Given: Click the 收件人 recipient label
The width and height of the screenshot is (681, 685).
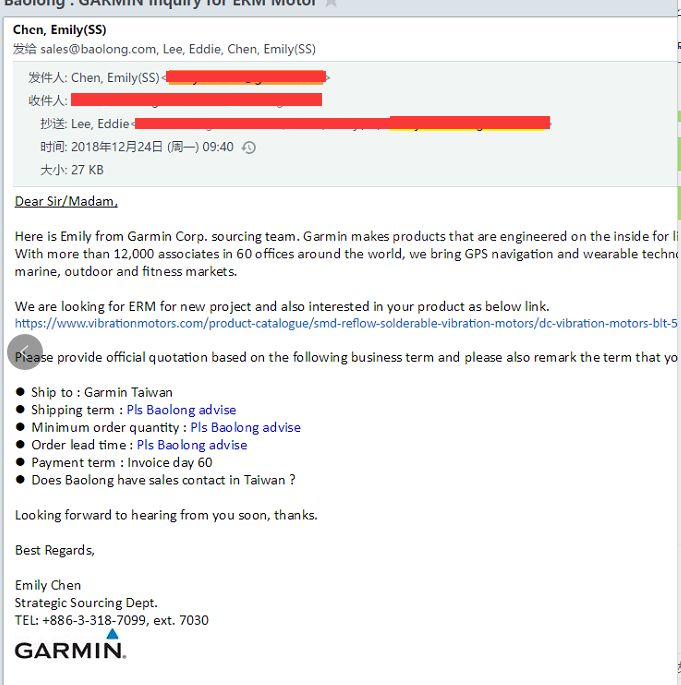Looking at the screenshot, I should pos(48,100).
